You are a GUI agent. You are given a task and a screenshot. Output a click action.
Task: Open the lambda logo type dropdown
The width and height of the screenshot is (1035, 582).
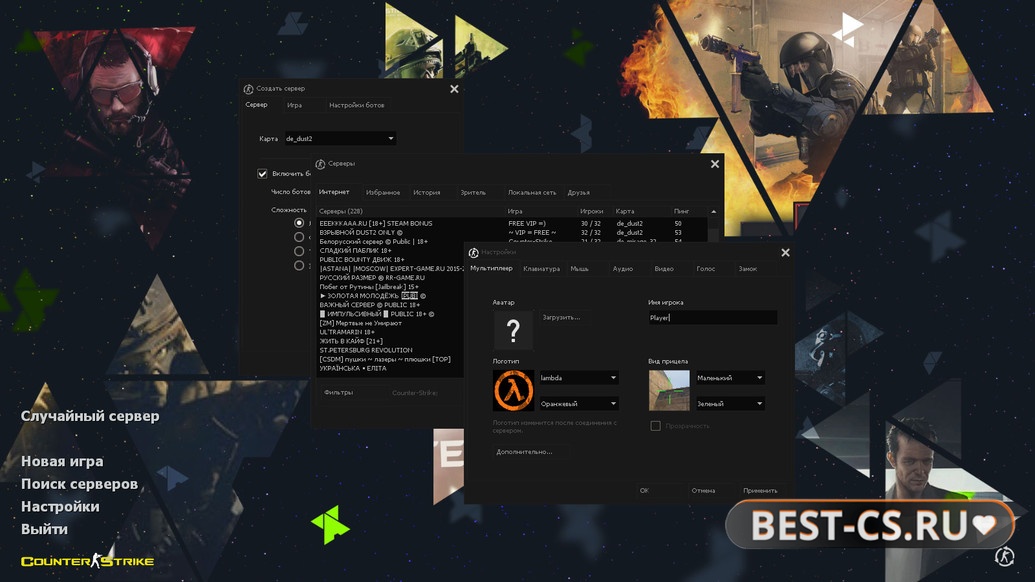click(x=579, y=377)
